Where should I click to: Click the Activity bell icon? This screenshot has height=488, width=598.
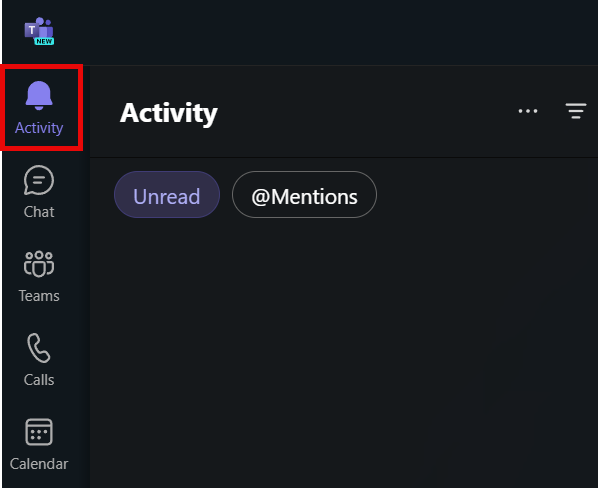pos(39,96)
